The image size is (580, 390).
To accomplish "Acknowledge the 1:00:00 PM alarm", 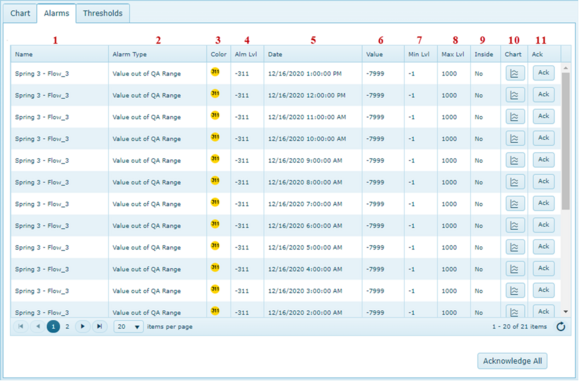I will pyautogui.click(x=543, y=73).
